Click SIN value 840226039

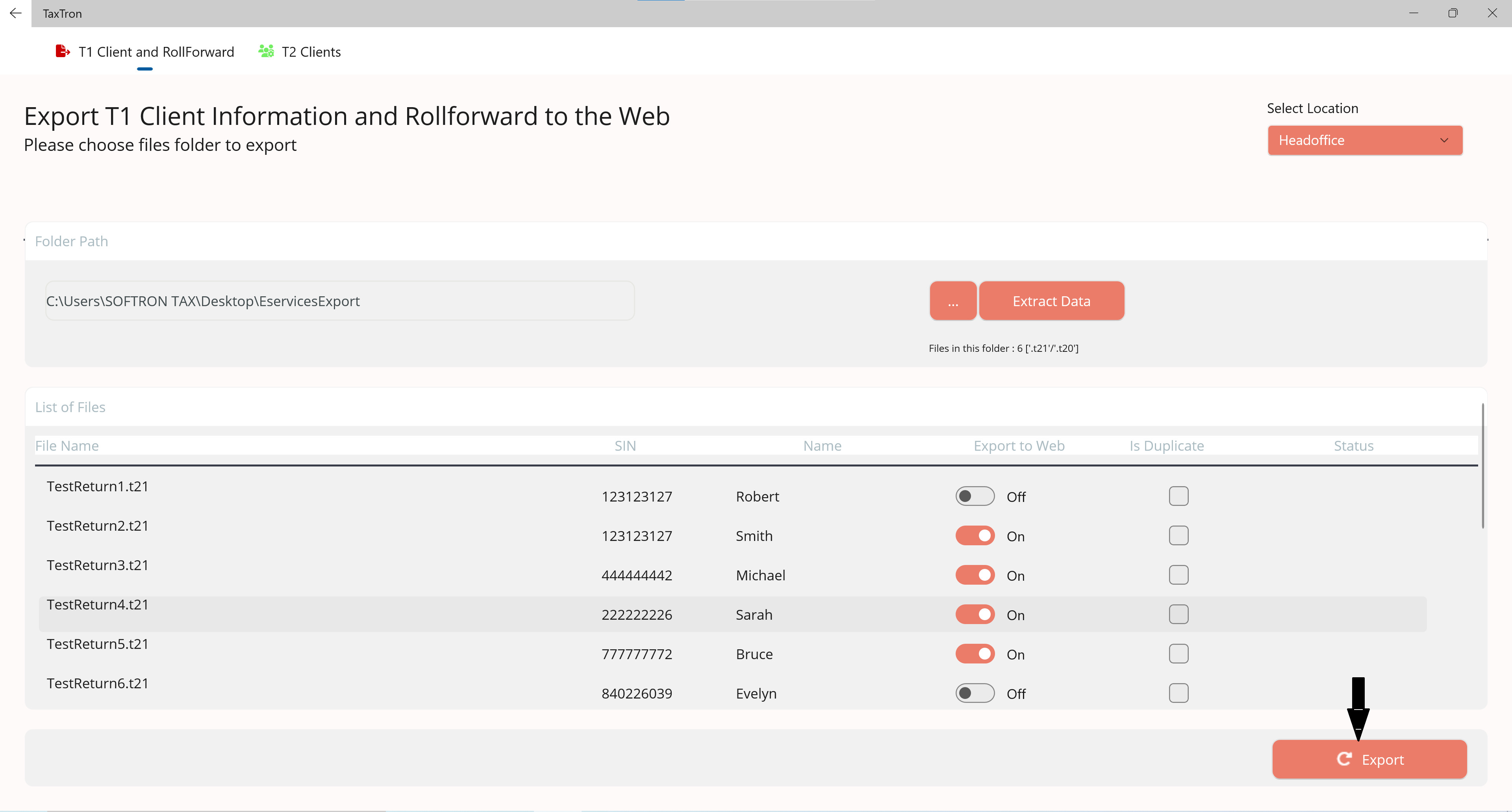pos(637,693)
